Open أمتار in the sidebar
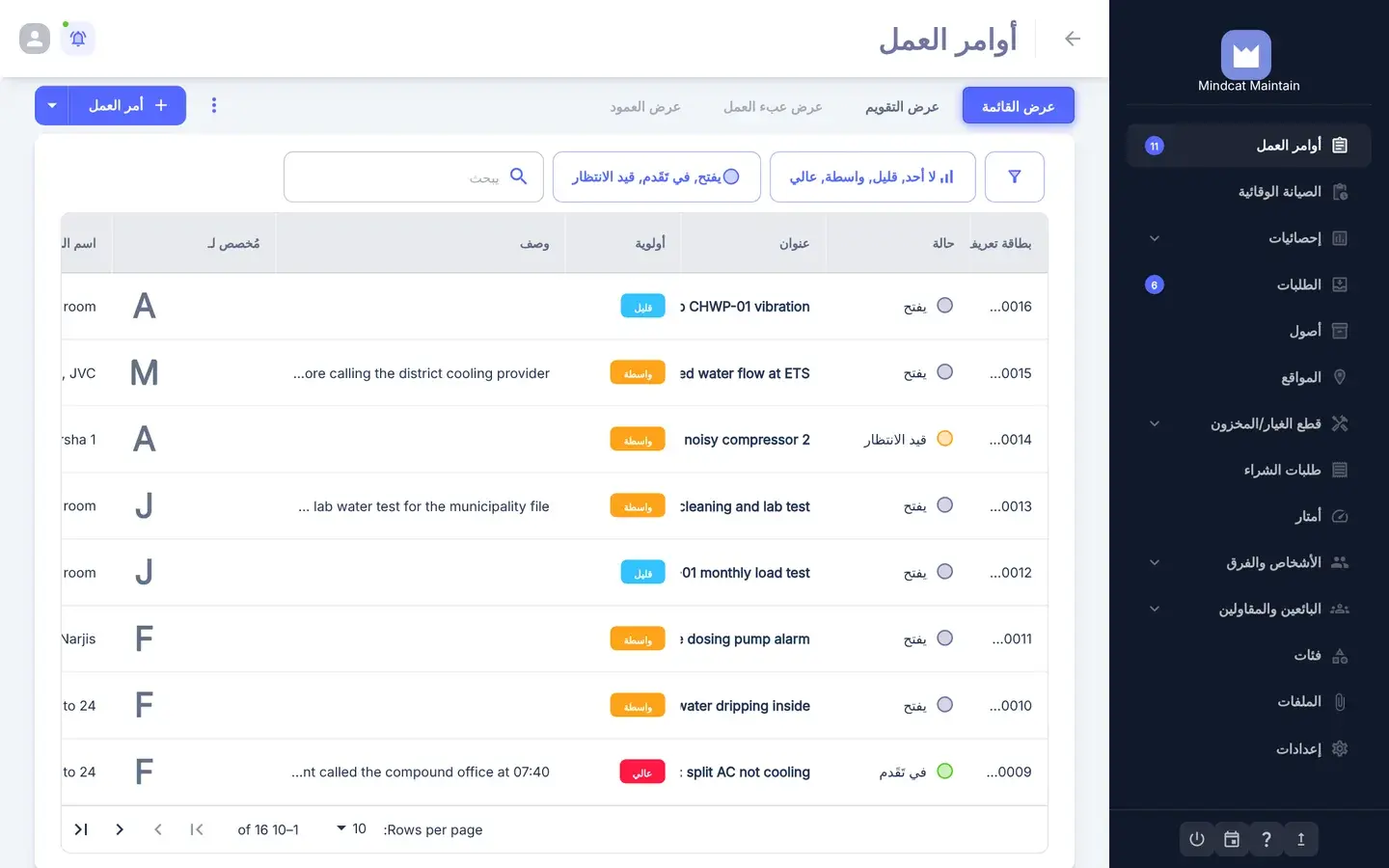 coord(1249,516)
